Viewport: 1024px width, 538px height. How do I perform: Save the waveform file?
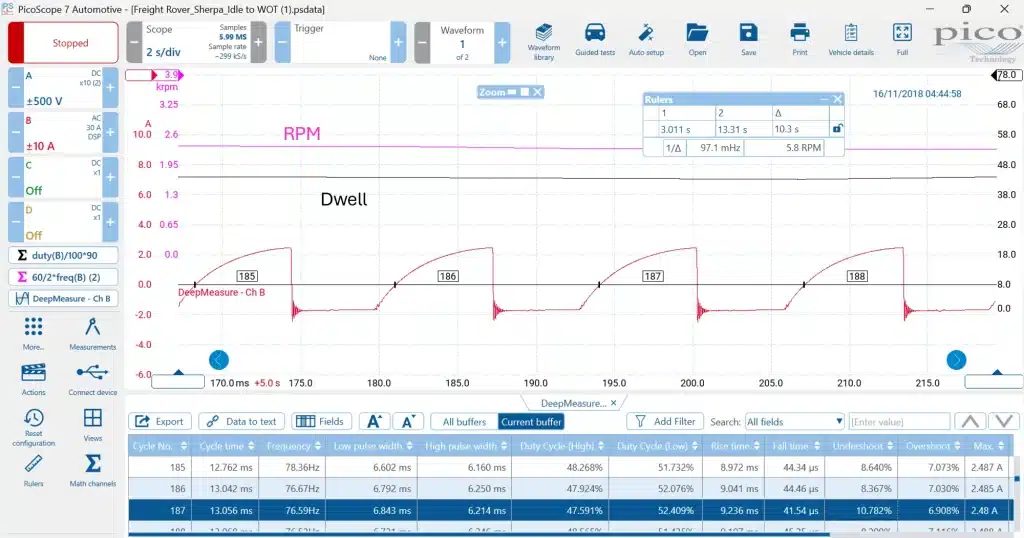coord(748,40)
